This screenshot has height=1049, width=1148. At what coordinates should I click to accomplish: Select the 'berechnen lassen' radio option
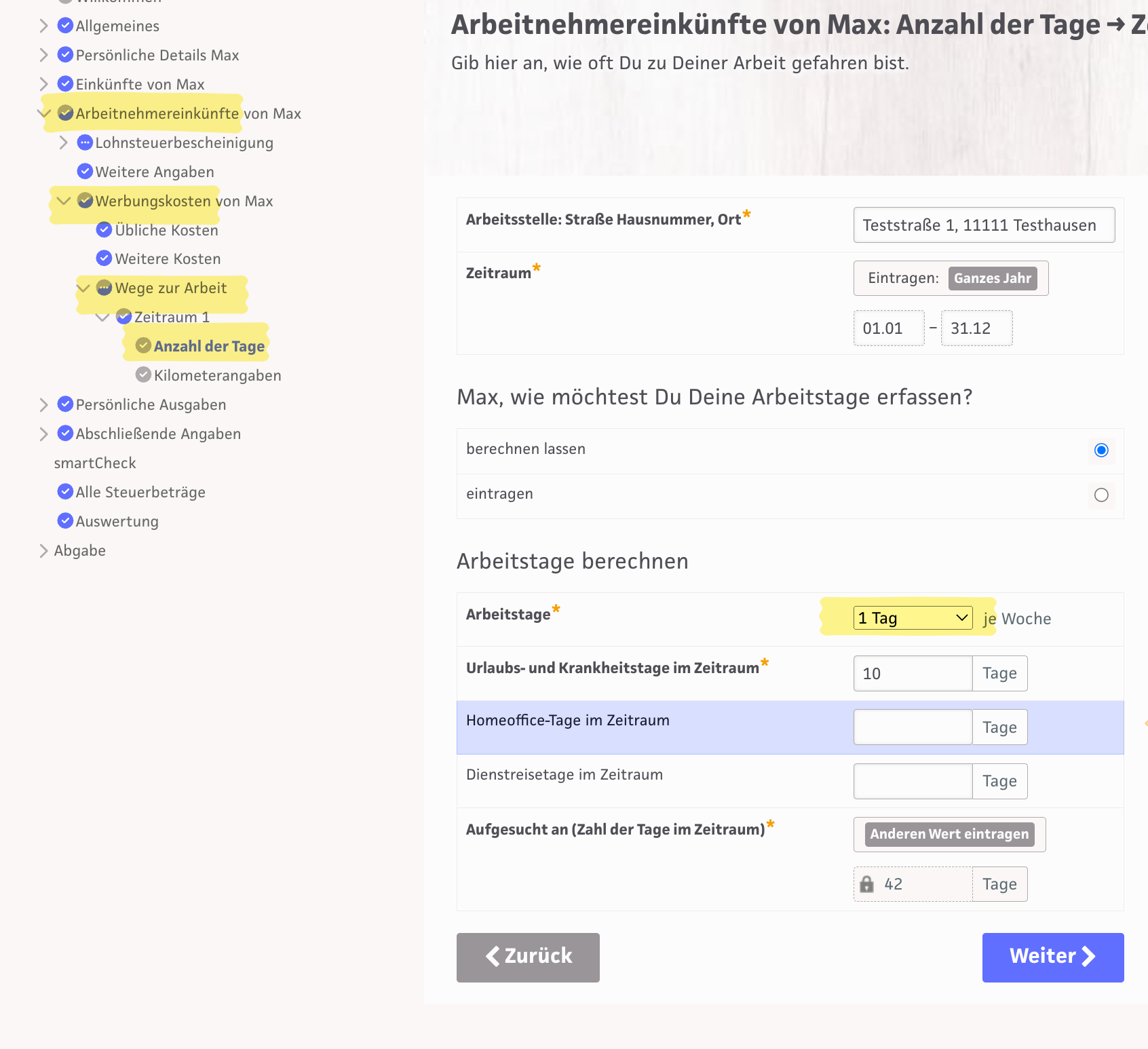(1101, 450)
